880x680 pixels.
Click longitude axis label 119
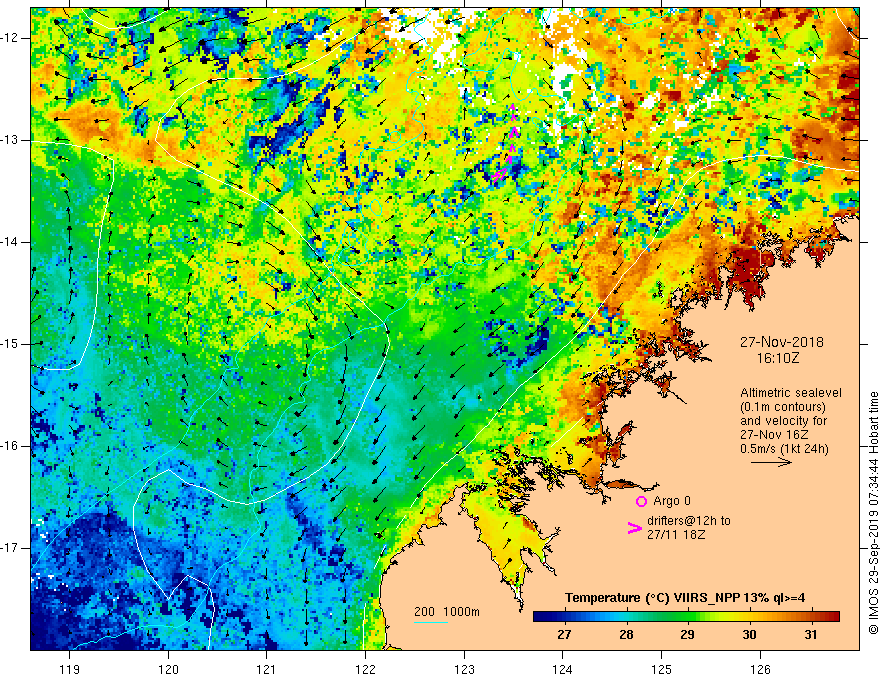tap(70, 669)
